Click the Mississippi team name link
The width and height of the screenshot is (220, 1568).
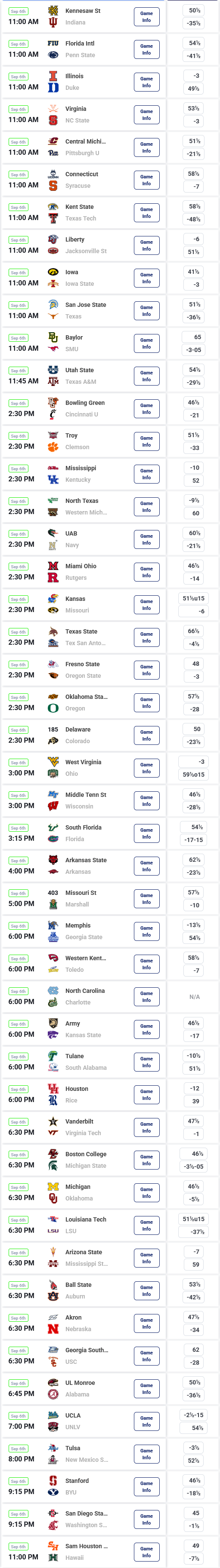[x=81, y=468]
